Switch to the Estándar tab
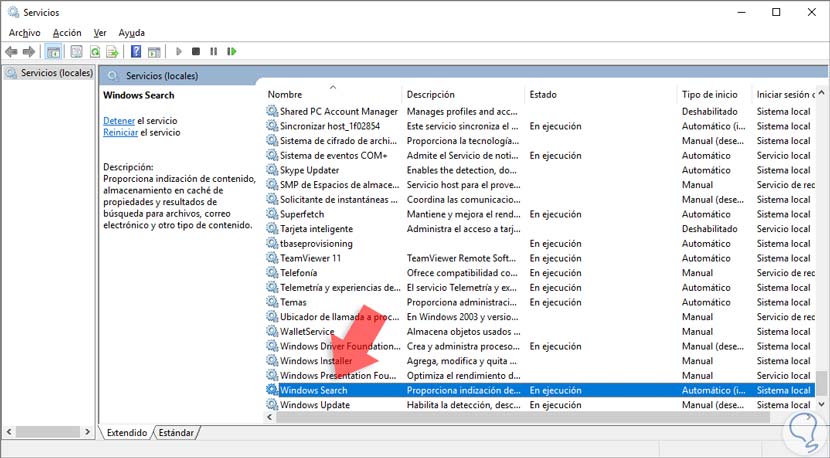Viewport: 830px width, 458px height. 176,433
